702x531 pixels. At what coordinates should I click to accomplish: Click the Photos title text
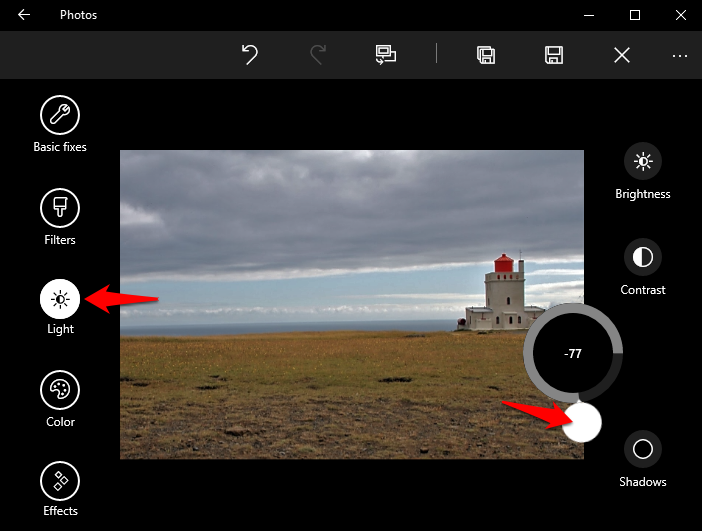click(x=78, y=15)
